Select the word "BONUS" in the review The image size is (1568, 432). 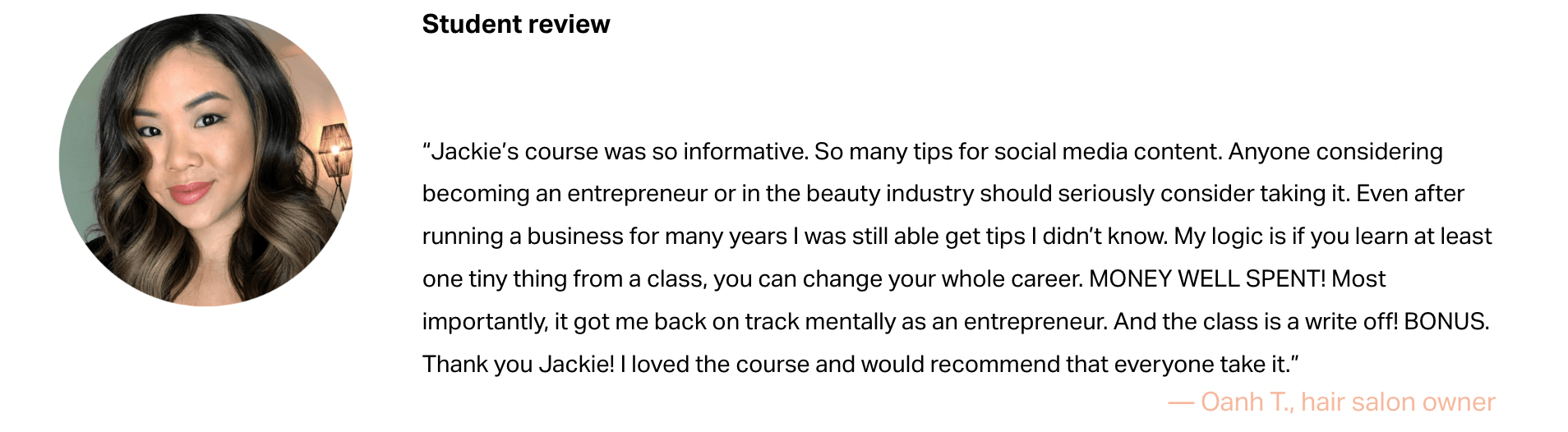coord(1445,322)
